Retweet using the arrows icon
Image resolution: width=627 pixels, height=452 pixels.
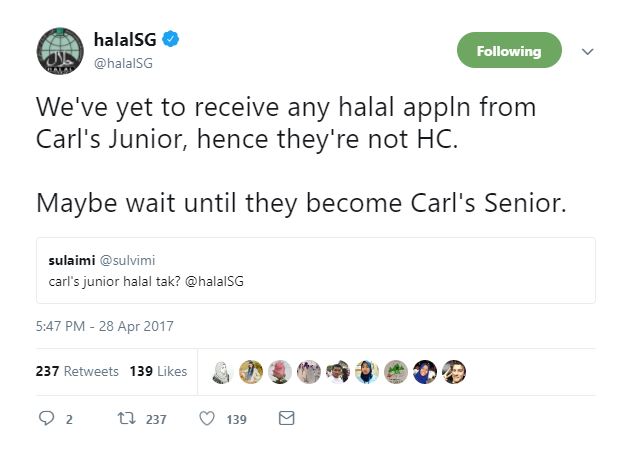tap(125, 419)
